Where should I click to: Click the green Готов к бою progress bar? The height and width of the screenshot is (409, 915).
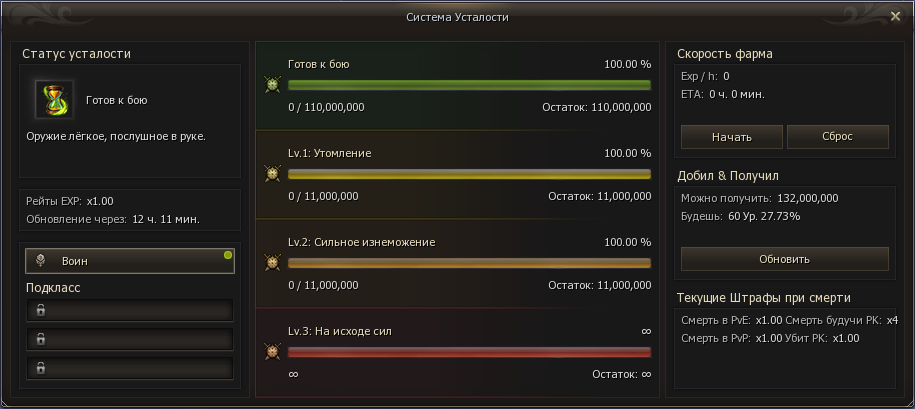468,85
